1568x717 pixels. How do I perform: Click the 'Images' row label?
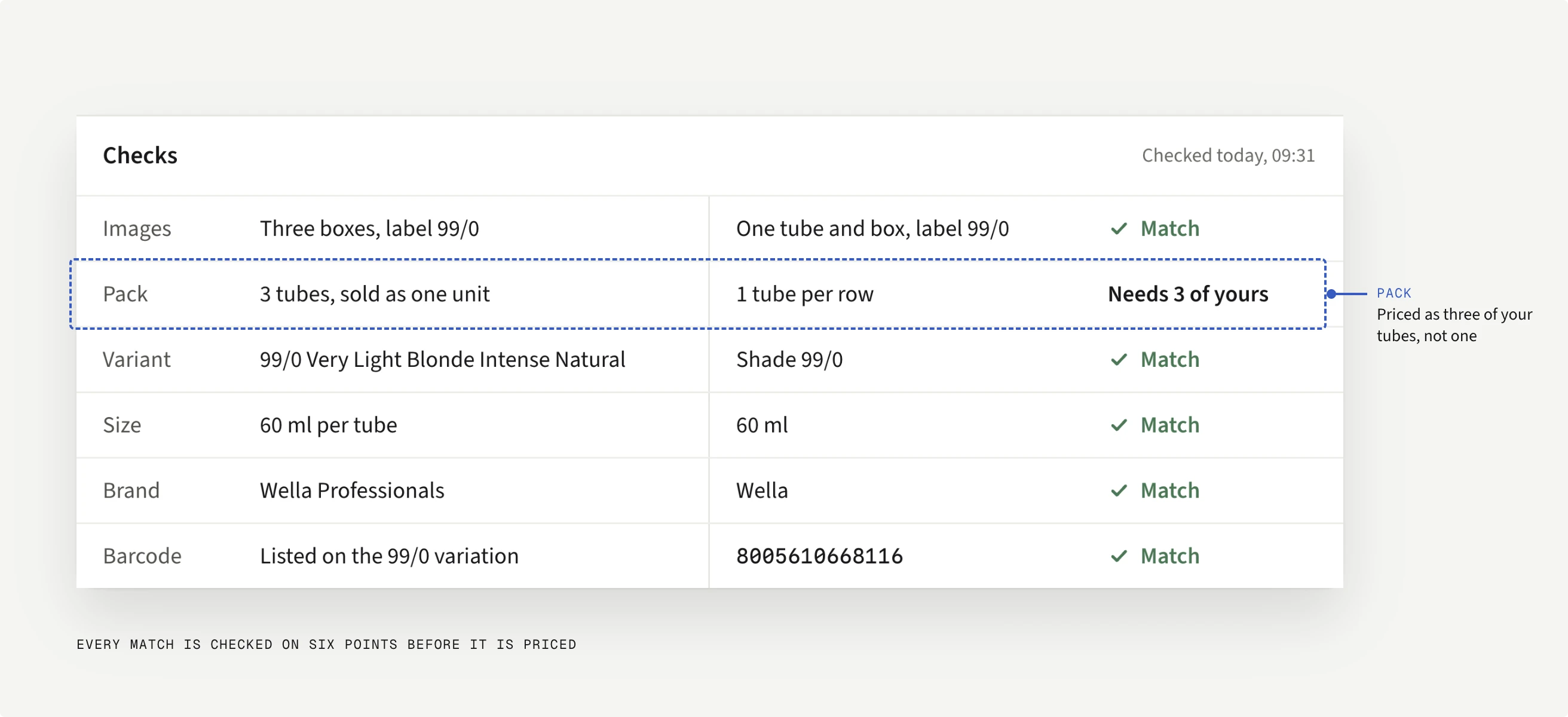click(x=137, y=229)
